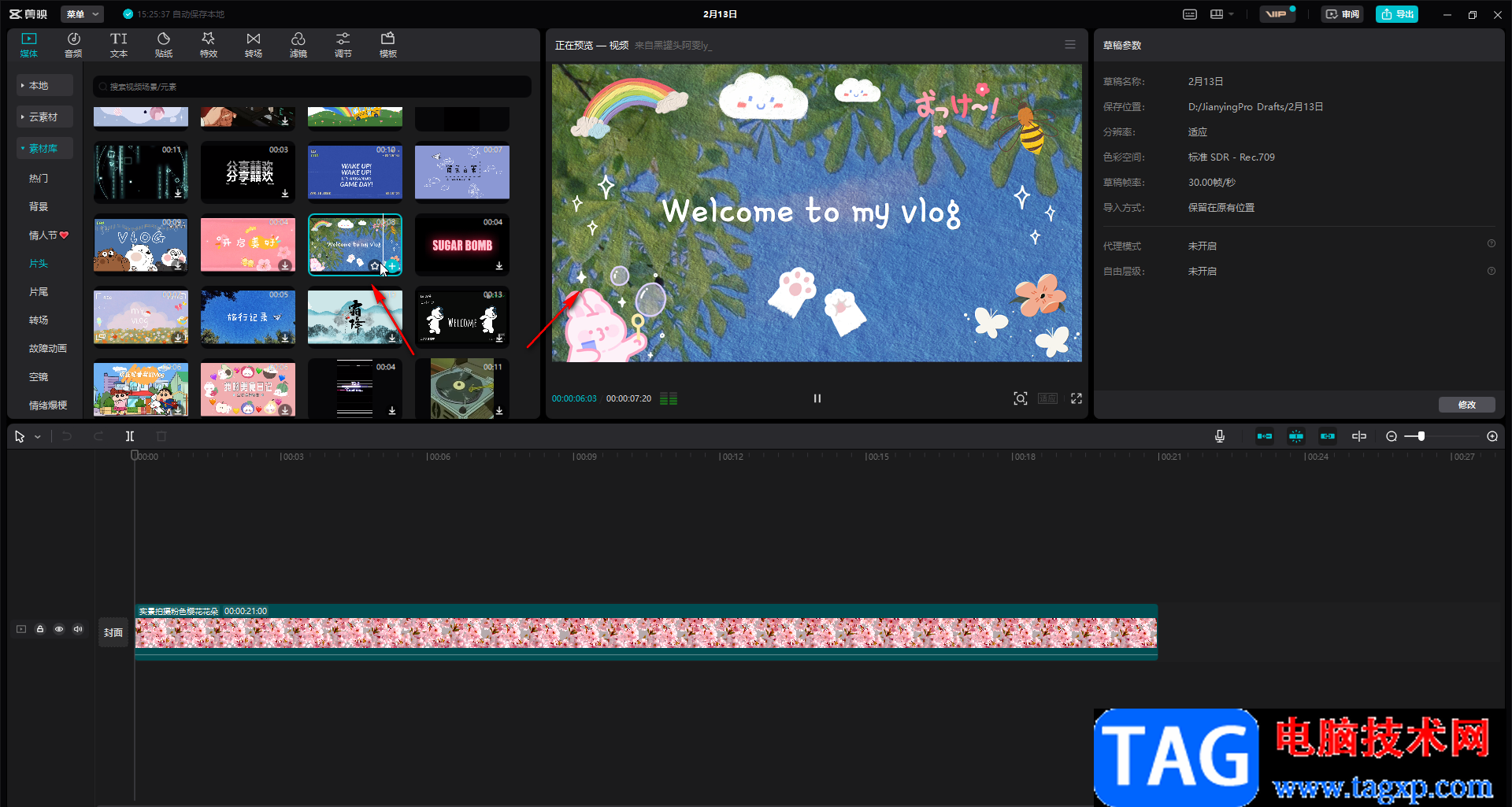
Task: Expand the 云素材 cloud section
Action: coord(45,117)
